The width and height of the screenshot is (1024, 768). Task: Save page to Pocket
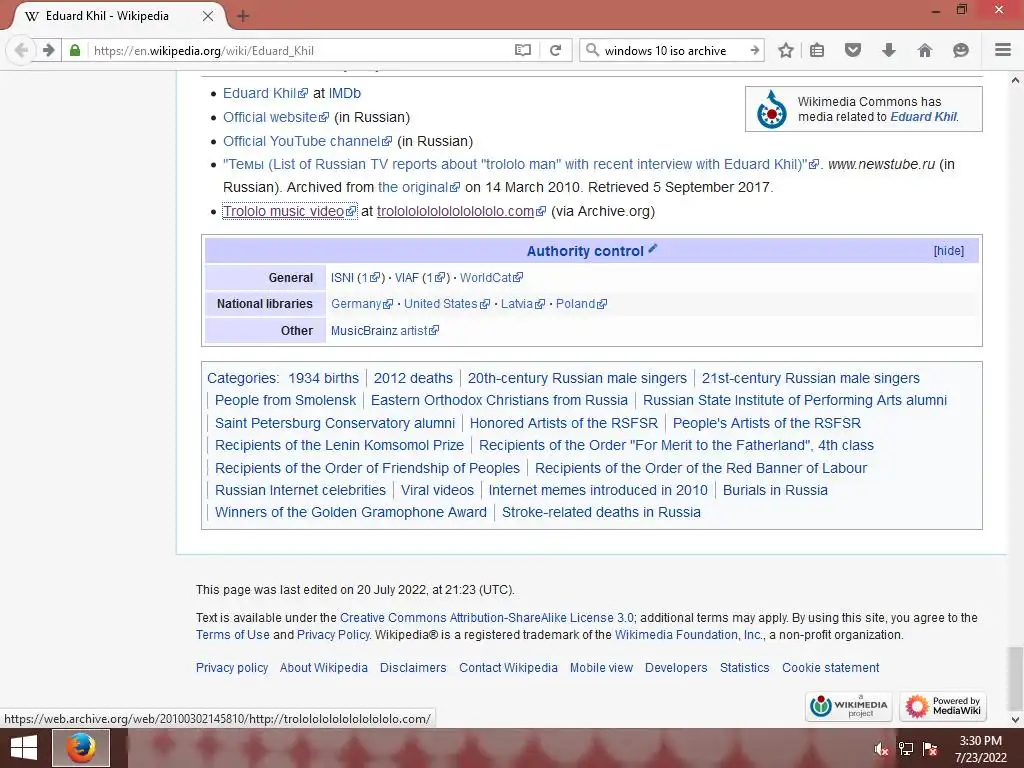coord(853,50)
